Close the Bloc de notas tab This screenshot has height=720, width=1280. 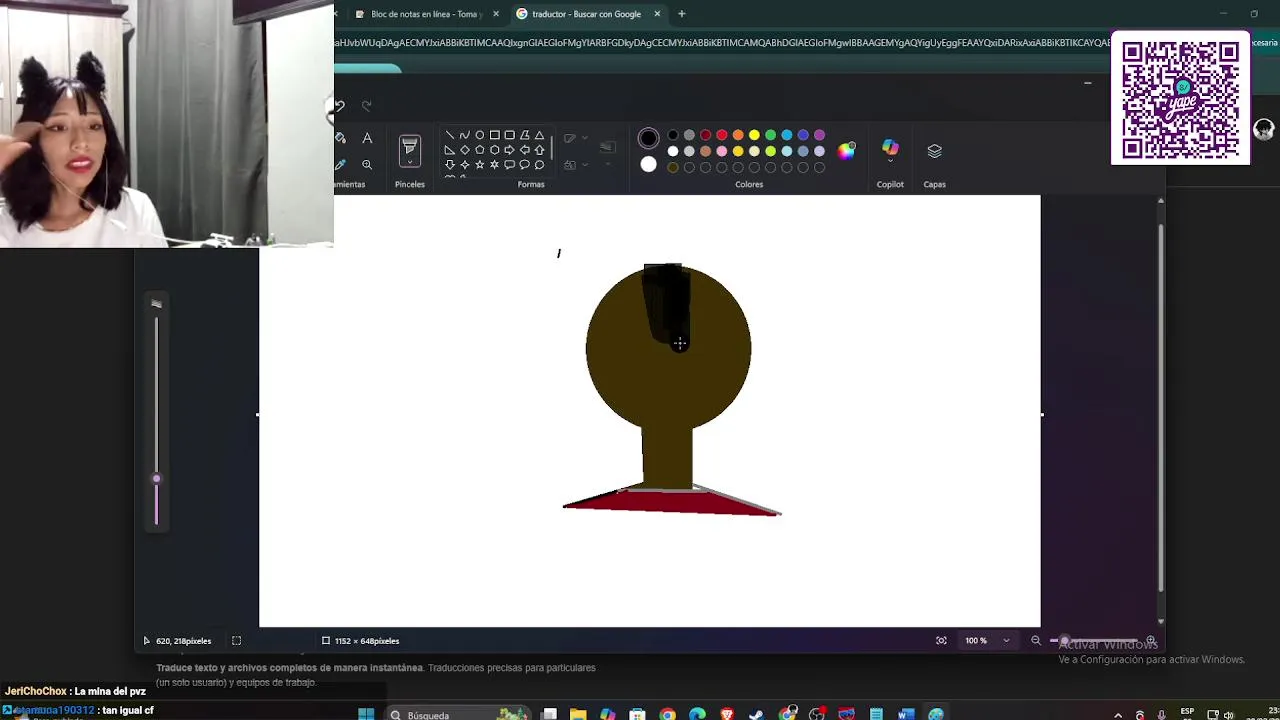coord(496,14)
